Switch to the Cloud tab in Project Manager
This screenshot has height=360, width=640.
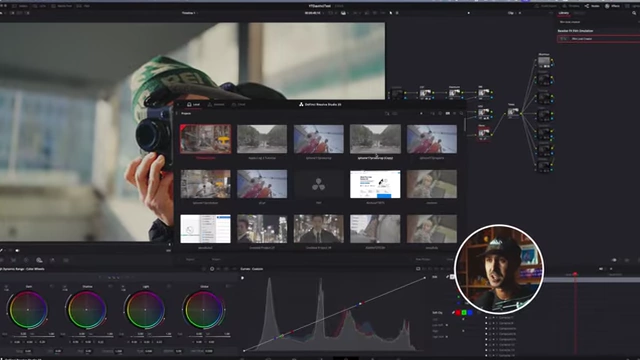point(239,104)
